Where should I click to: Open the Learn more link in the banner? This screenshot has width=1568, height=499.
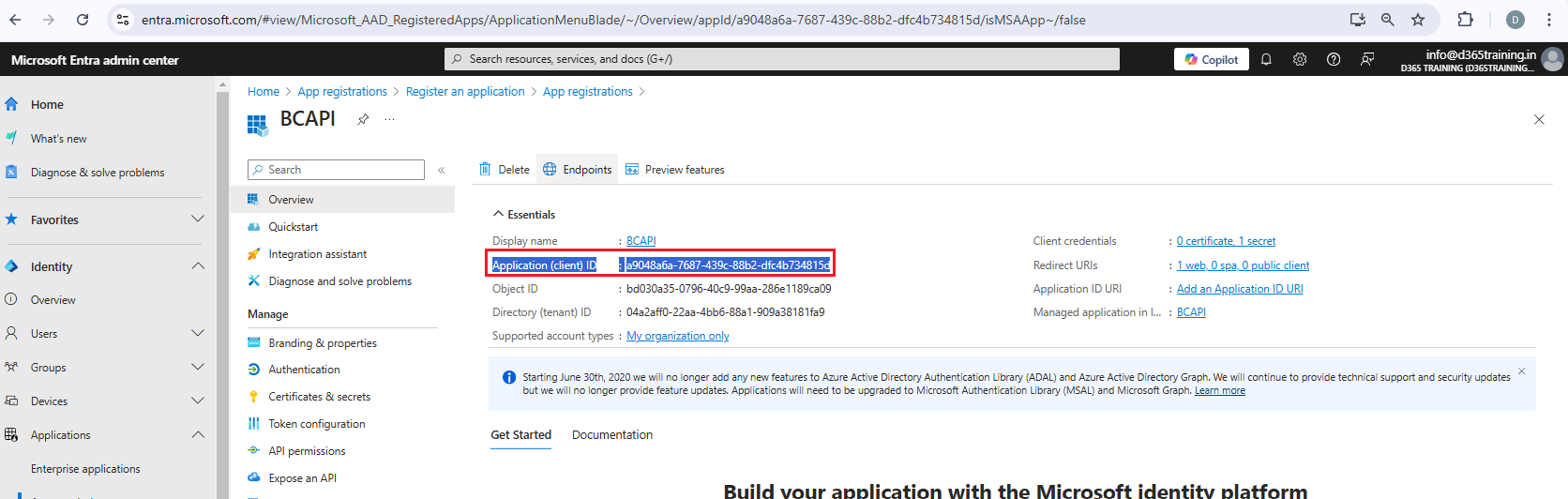point(1220,390)
